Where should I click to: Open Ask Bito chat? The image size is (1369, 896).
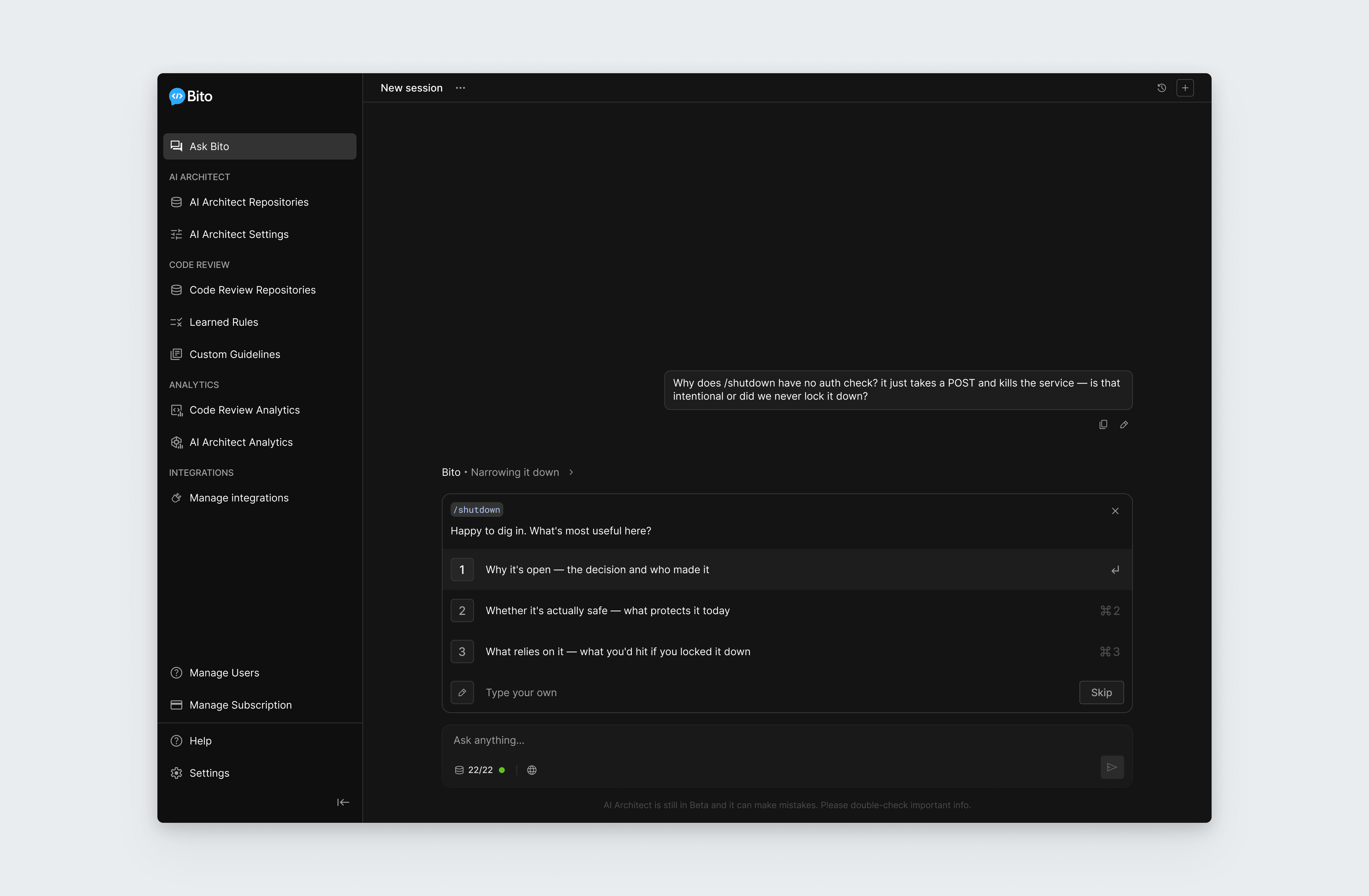tap(260, 146)
